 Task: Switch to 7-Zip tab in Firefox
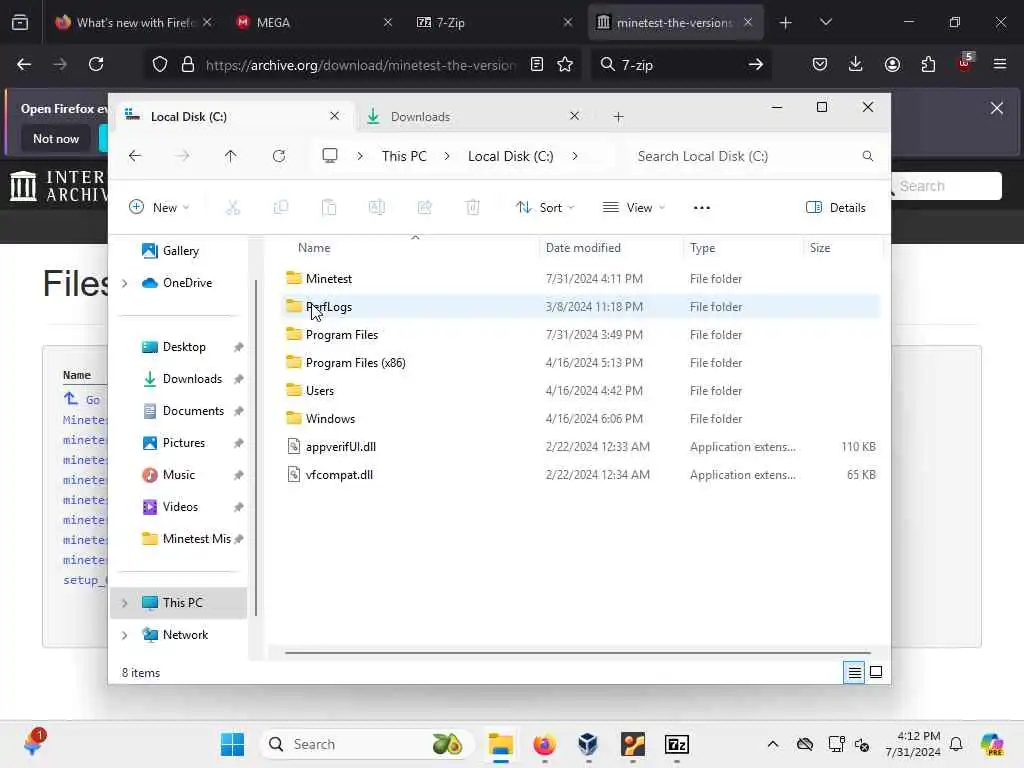tap(494, 22)
